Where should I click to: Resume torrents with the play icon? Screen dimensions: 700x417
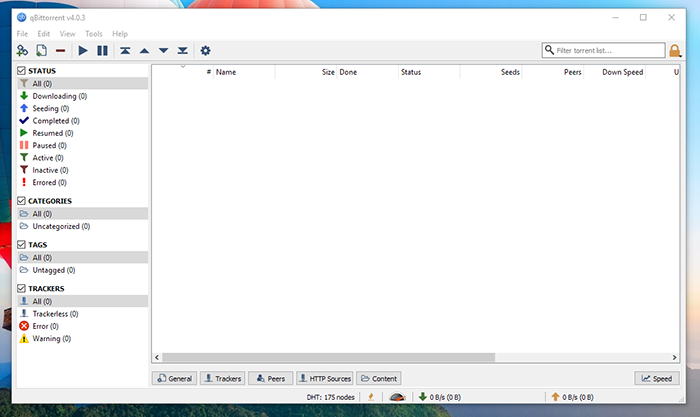pos(83,50)
